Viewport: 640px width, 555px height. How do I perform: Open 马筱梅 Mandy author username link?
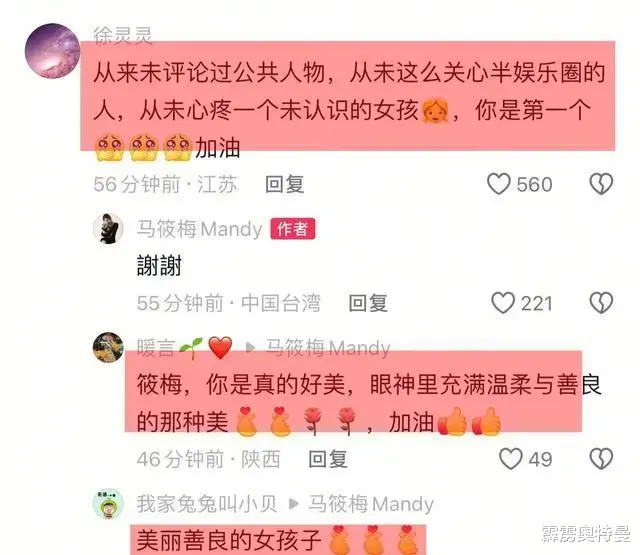click(x=199, y=229)
